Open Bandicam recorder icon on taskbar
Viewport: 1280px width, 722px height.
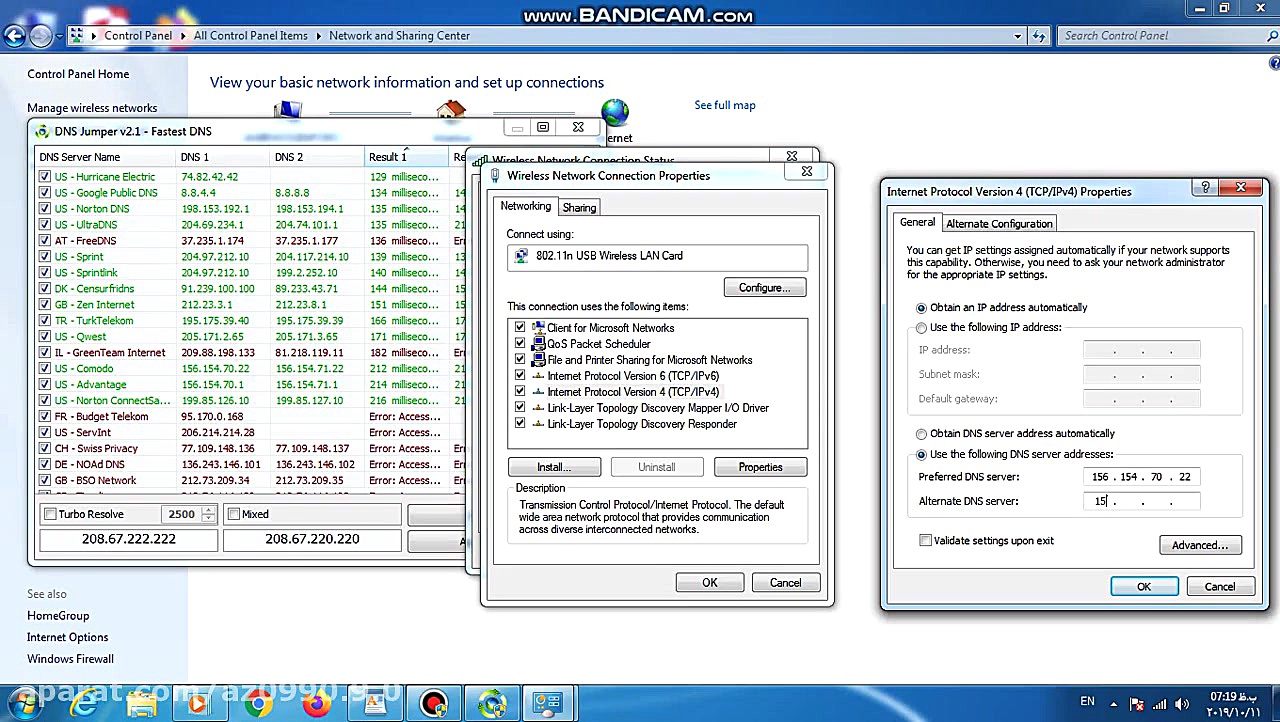[434, 704]
